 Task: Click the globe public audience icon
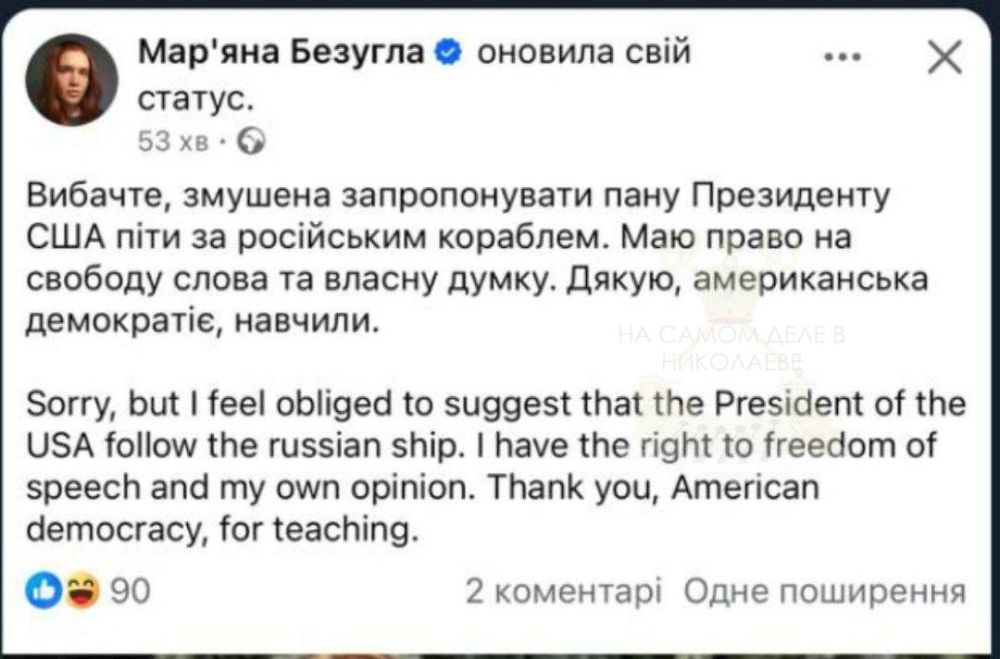coord(251,142)
